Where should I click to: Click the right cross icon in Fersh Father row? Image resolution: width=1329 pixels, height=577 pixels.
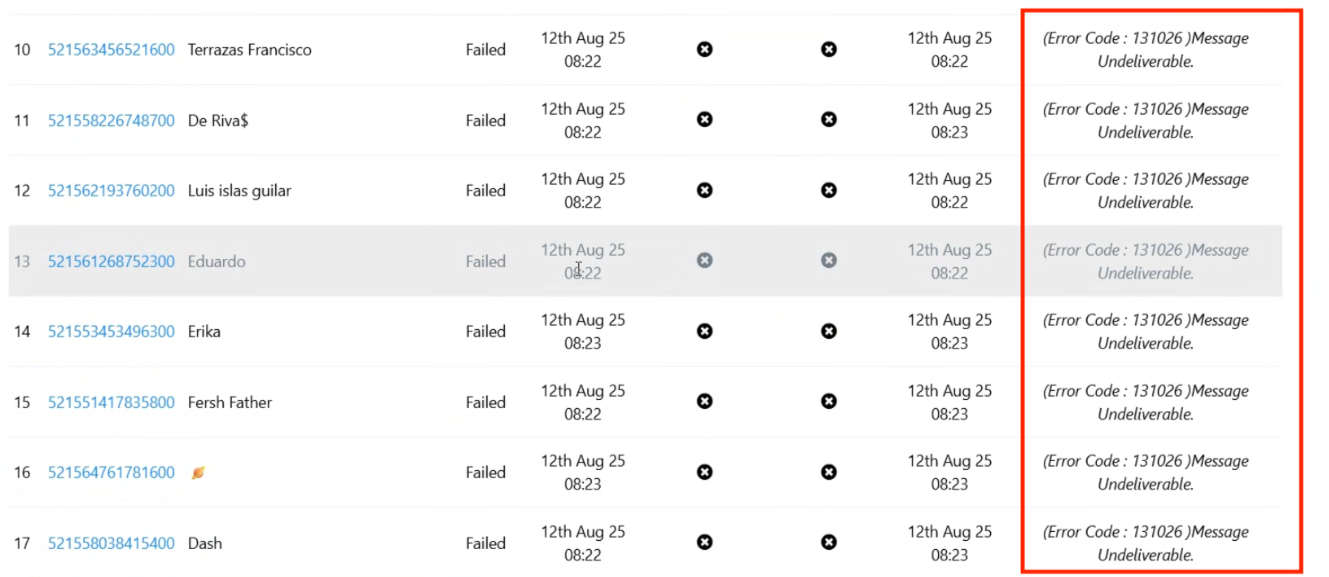pyautogui.click(x=829, y=402)
